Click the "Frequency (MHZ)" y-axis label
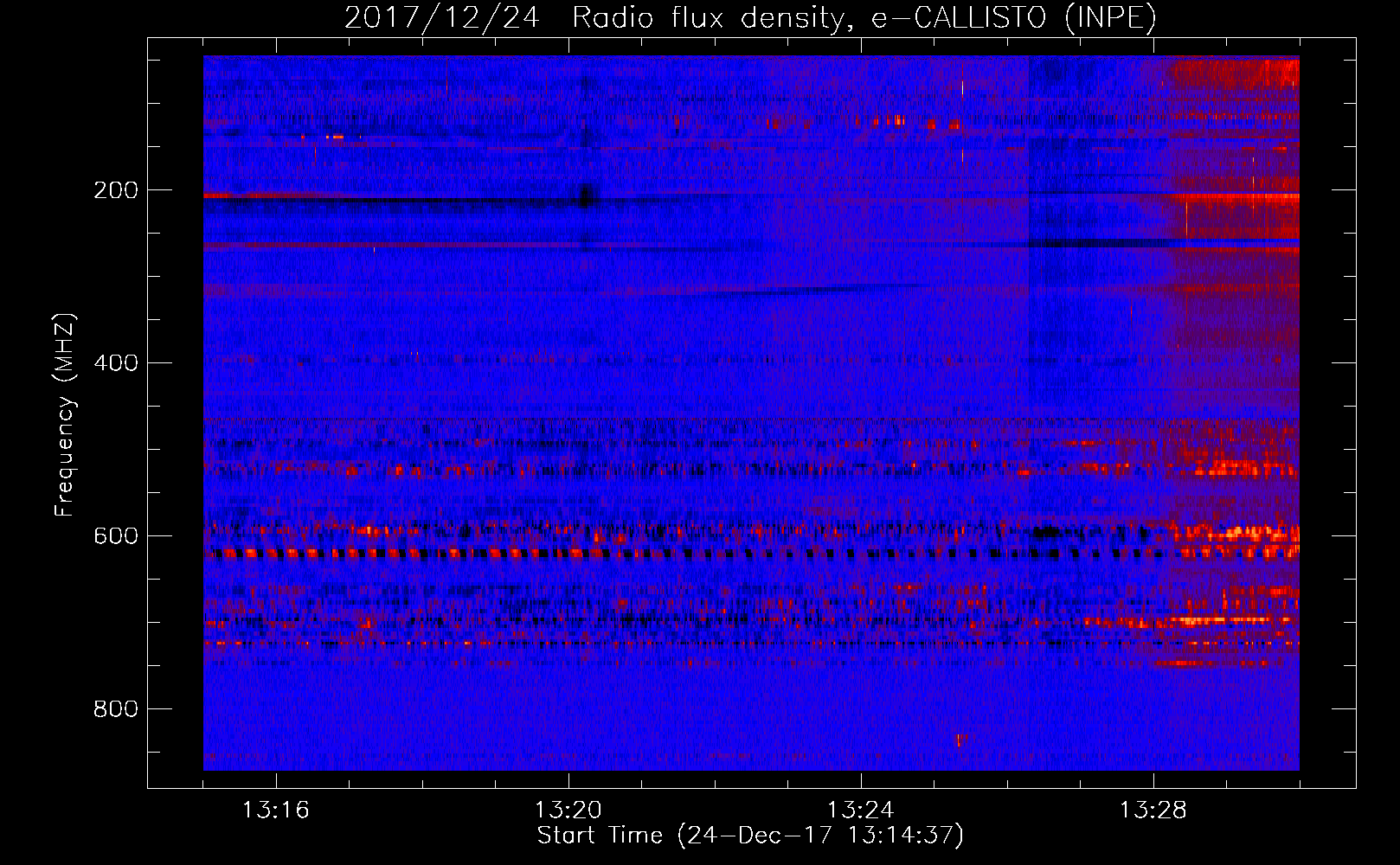Screen dimensions: 1400x865 [65, 414]
